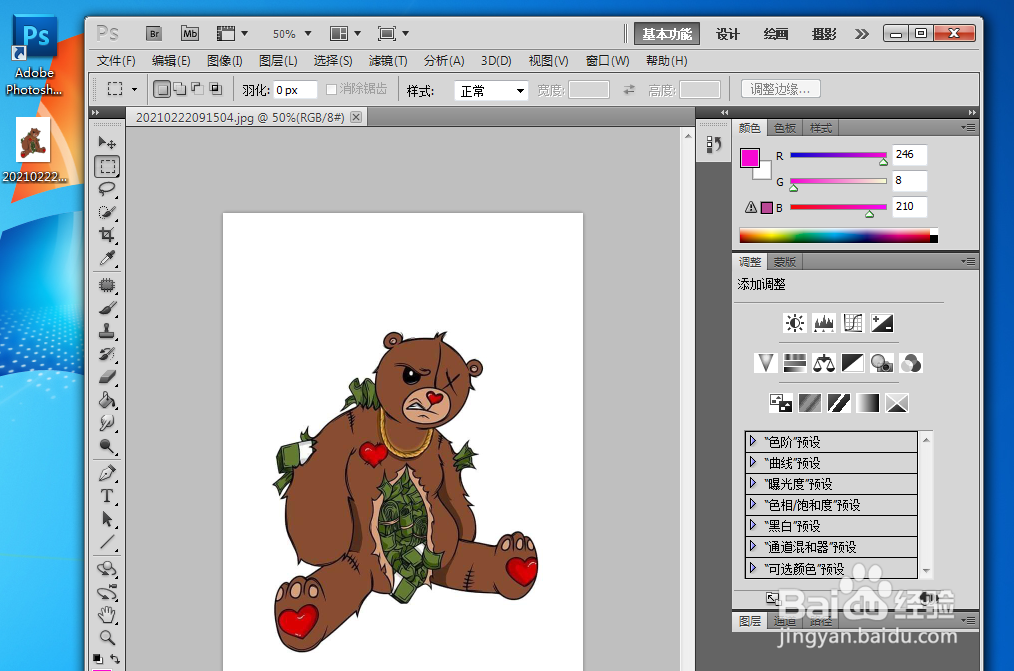1014x671 pixels.
Task: Open the History panel icon
Action: [x=713, y=144]
